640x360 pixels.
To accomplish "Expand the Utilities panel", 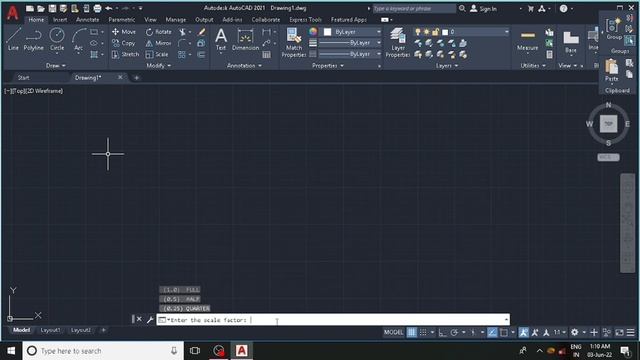I will click(533, 65).
